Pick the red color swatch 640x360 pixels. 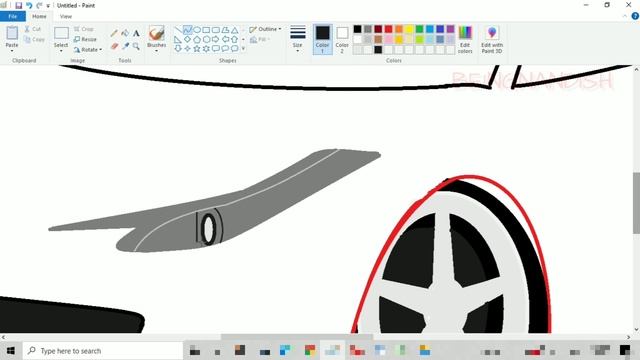[x=389, y=29]
